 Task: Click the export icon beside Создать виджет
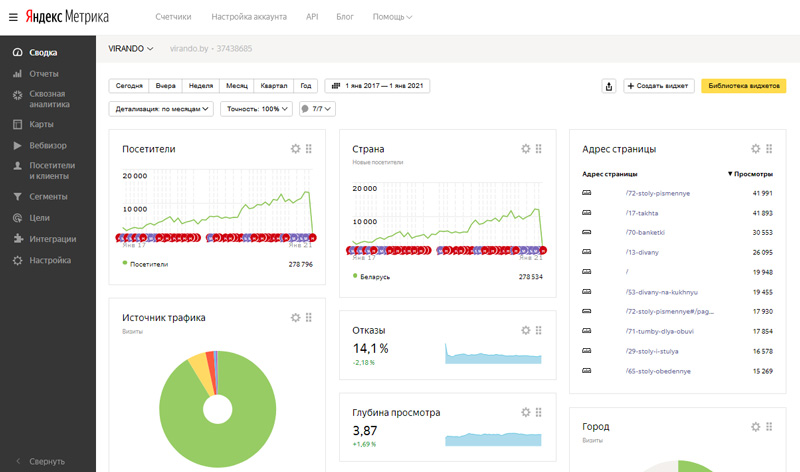(609, 86)
